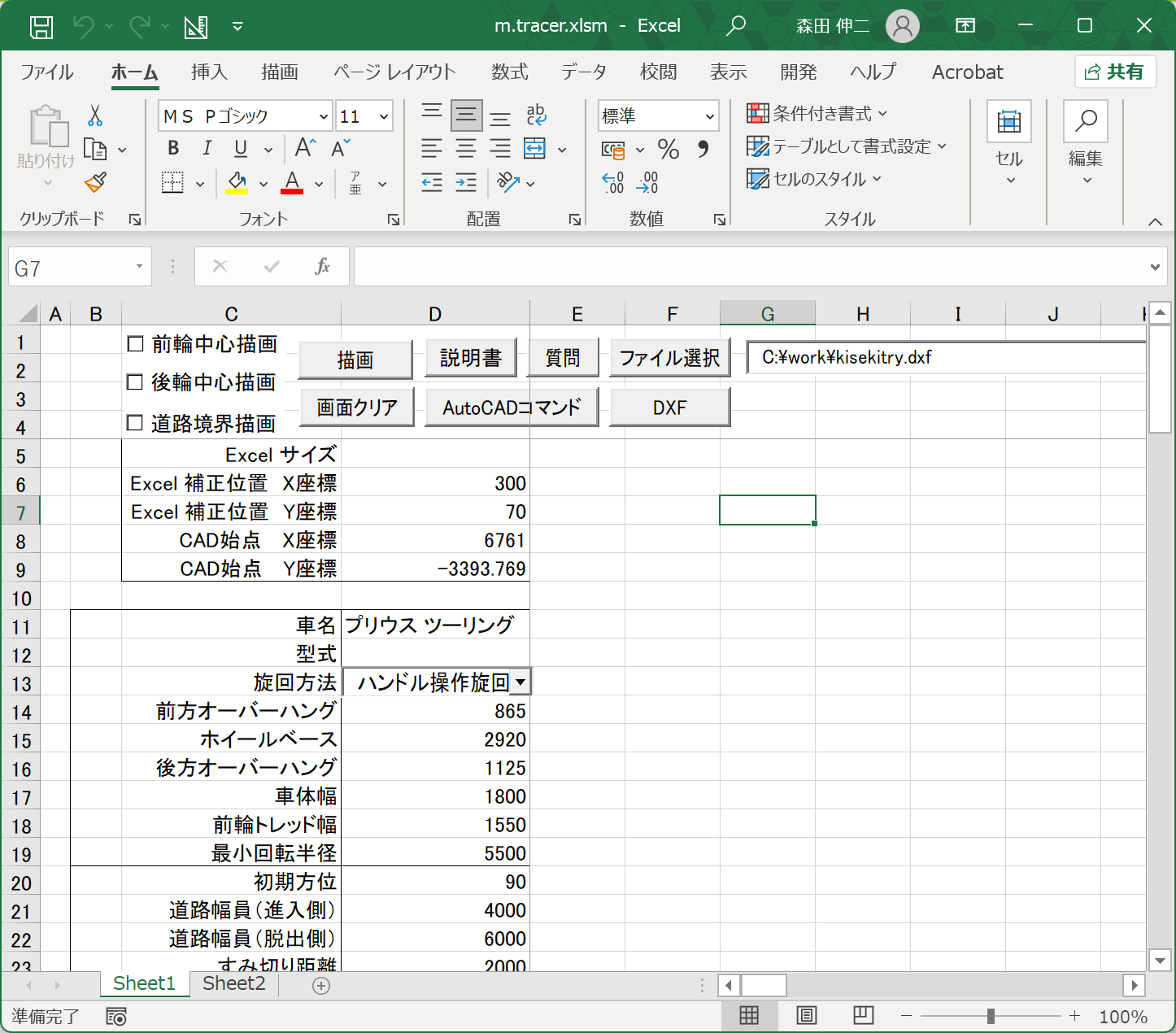
Task: Click the percent style icon
Action: pos(669,149)
